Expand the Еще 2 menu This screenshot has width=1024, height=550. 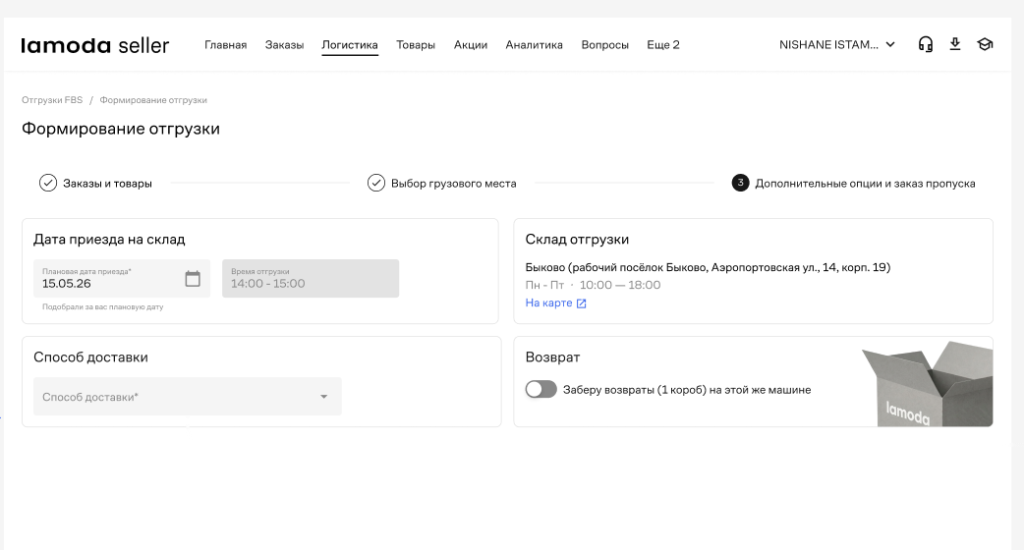(663, 44)
